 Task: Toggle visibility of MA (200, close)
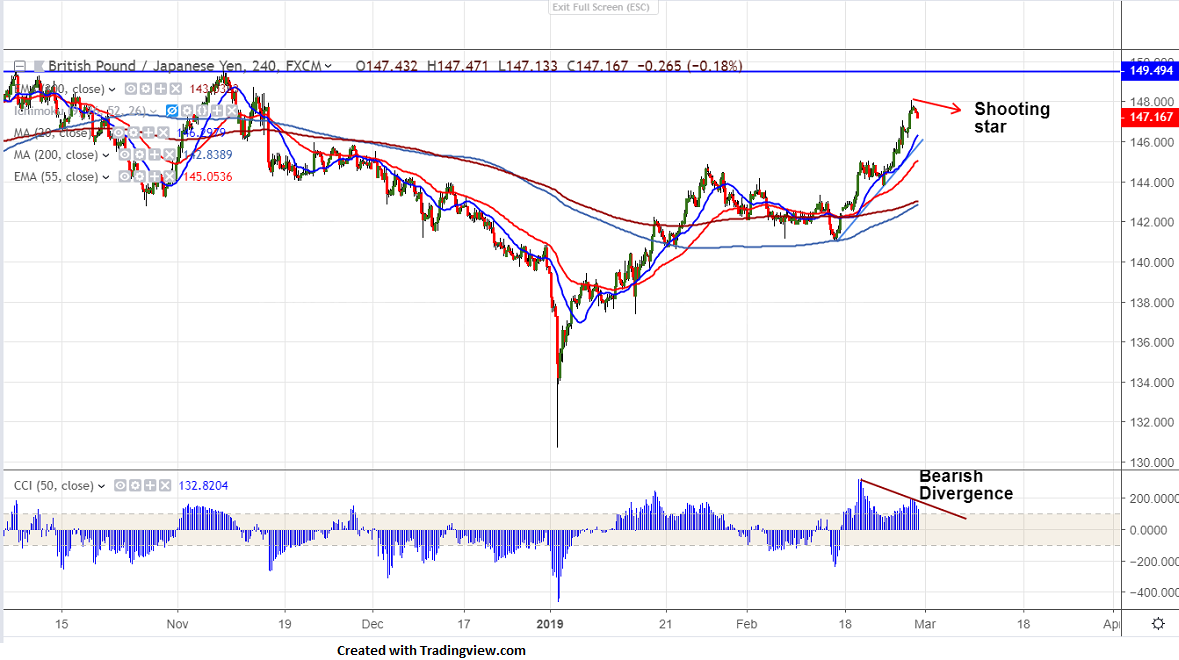click(125, 155)
